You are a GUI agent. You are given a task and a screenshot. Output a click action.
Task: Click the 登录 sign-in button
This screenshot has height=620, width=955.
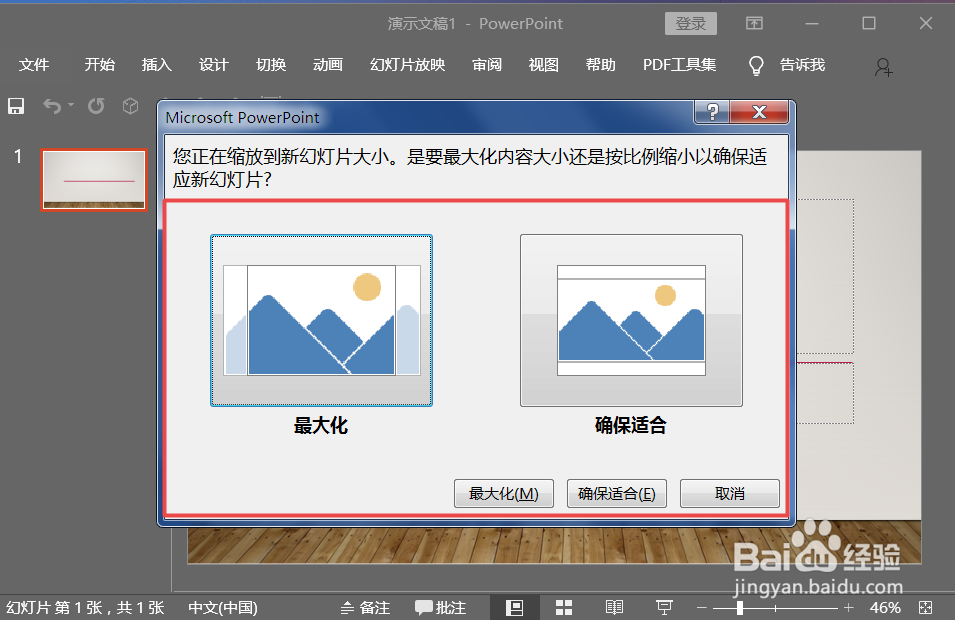[x=691, y=24]
